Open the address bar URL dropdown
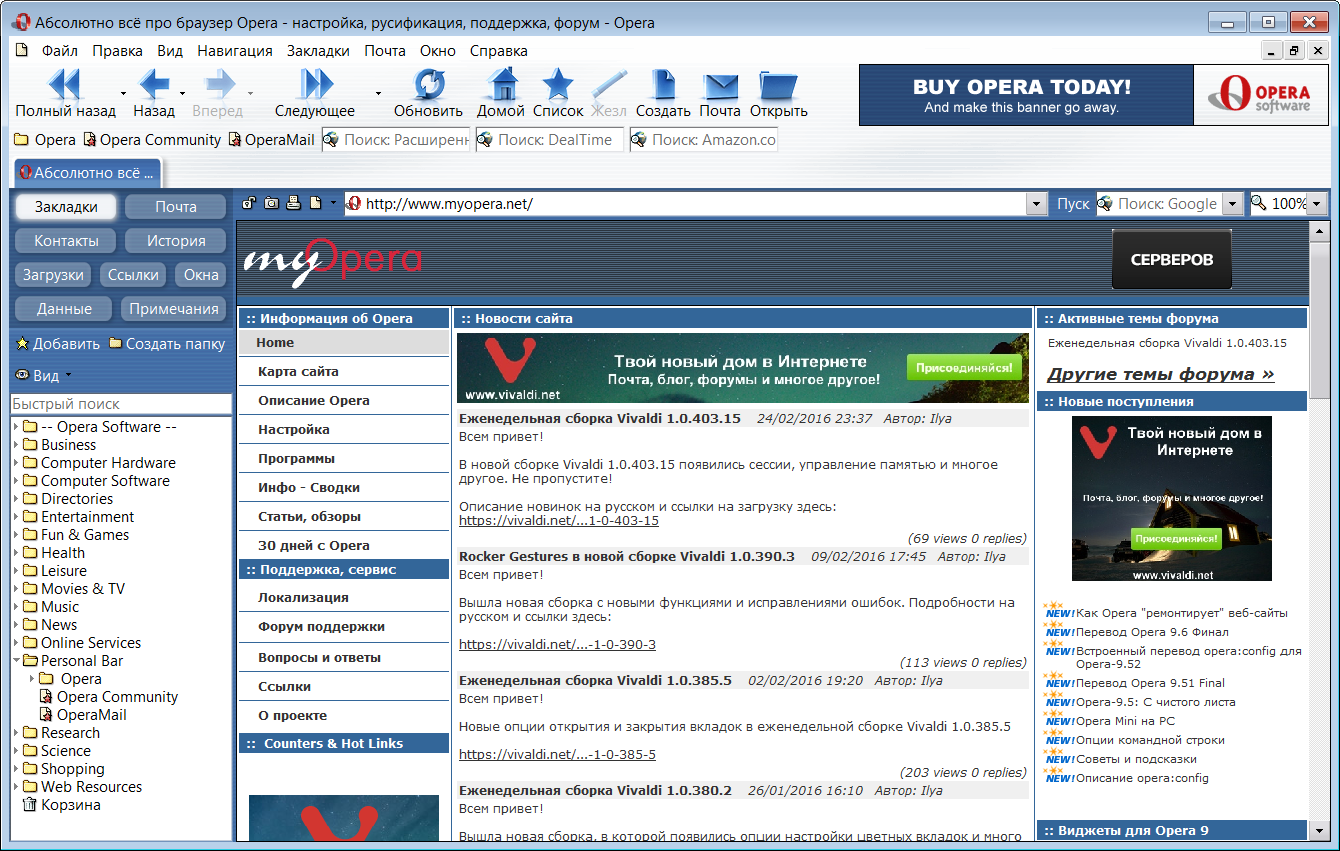1340x851 pixels. click(1036, 204)
